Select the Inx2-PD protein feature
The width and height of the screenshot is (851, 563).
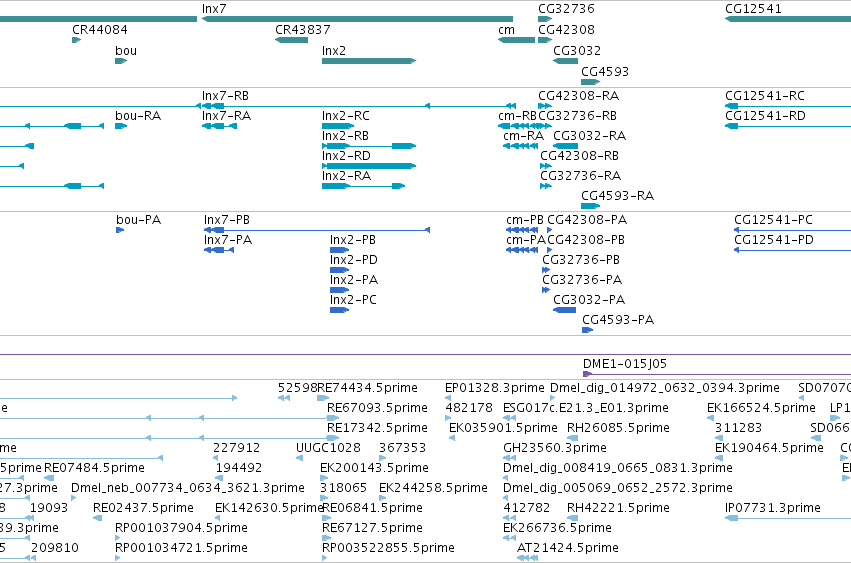click(x=339, y=270)
